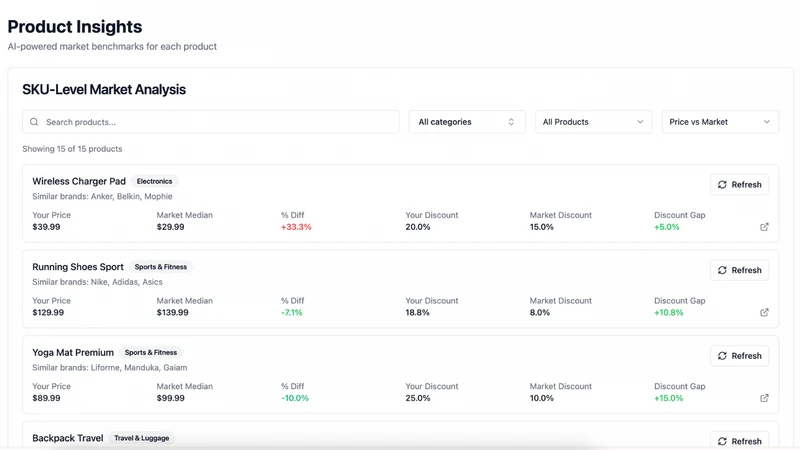Image resolution: width=800 pixels, height=450 pixels.
Task: Select the Wireless Charger Pad title
Action: tap(79, 181)
